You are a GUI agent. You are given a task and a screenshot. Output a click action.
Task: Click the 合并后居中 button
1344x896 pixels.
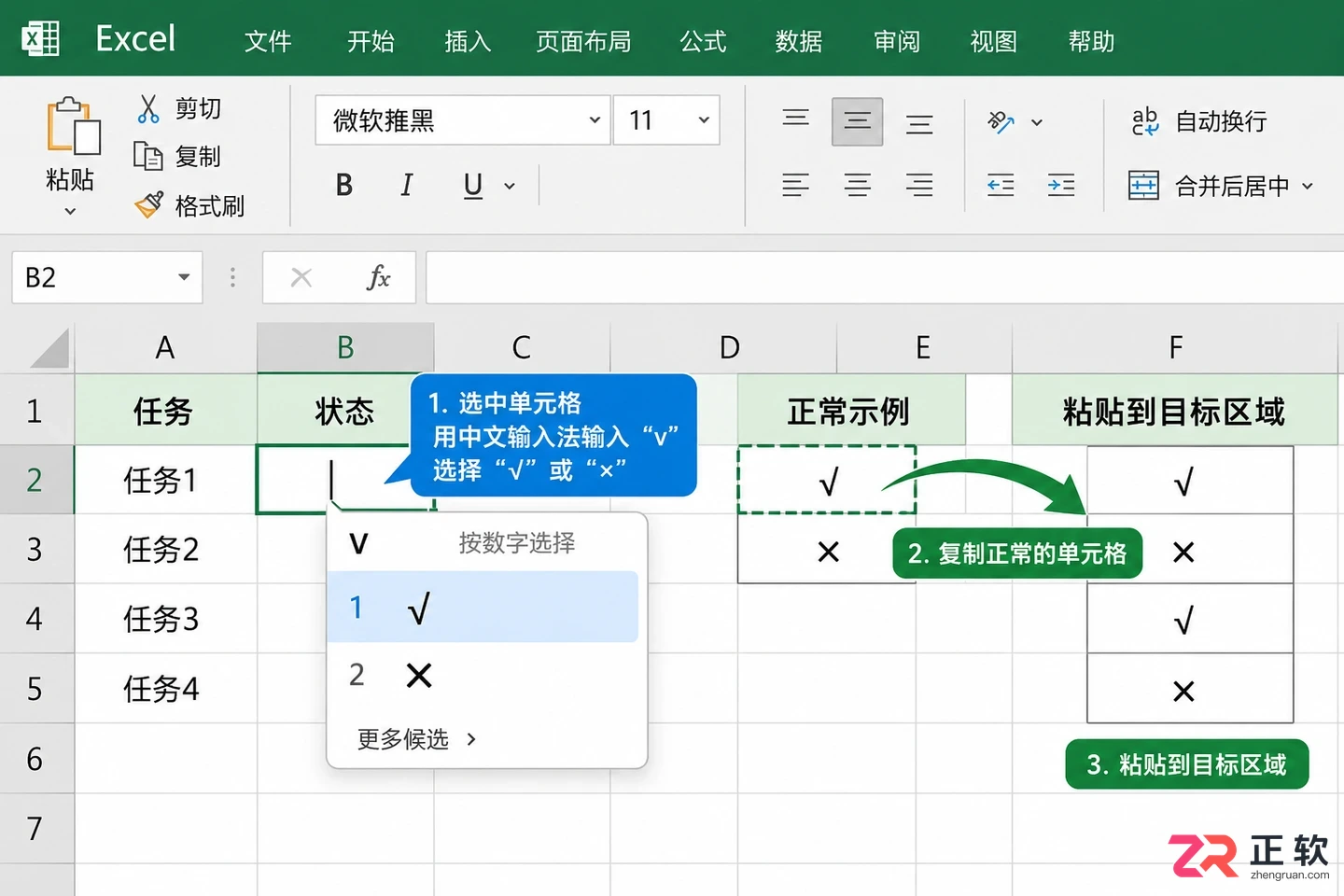tap(1209, 186)
